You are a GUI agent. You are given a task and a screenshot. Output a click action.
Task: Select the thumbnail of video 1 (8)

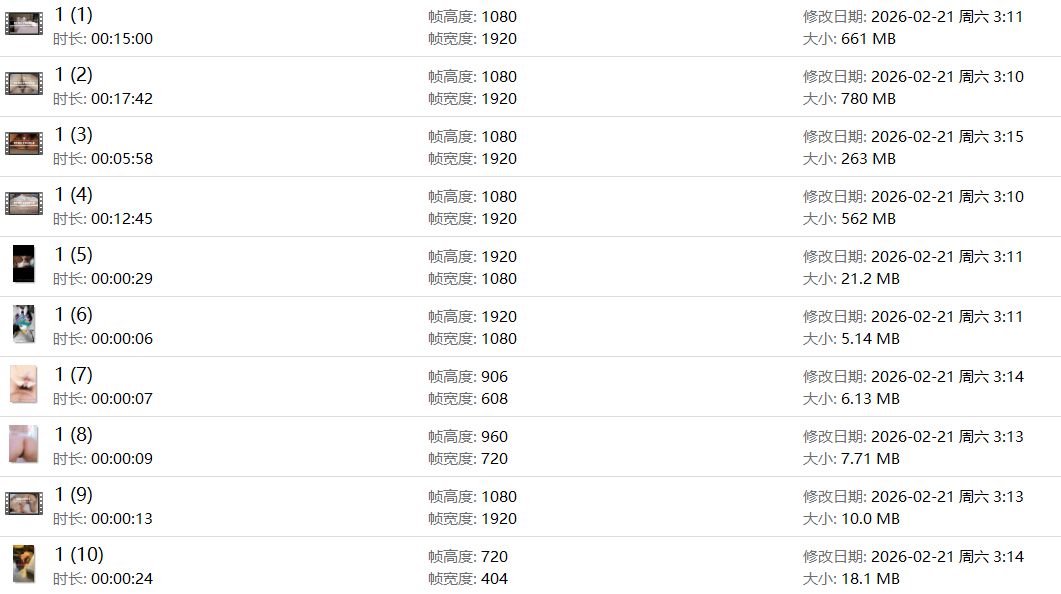click(24, 444)
